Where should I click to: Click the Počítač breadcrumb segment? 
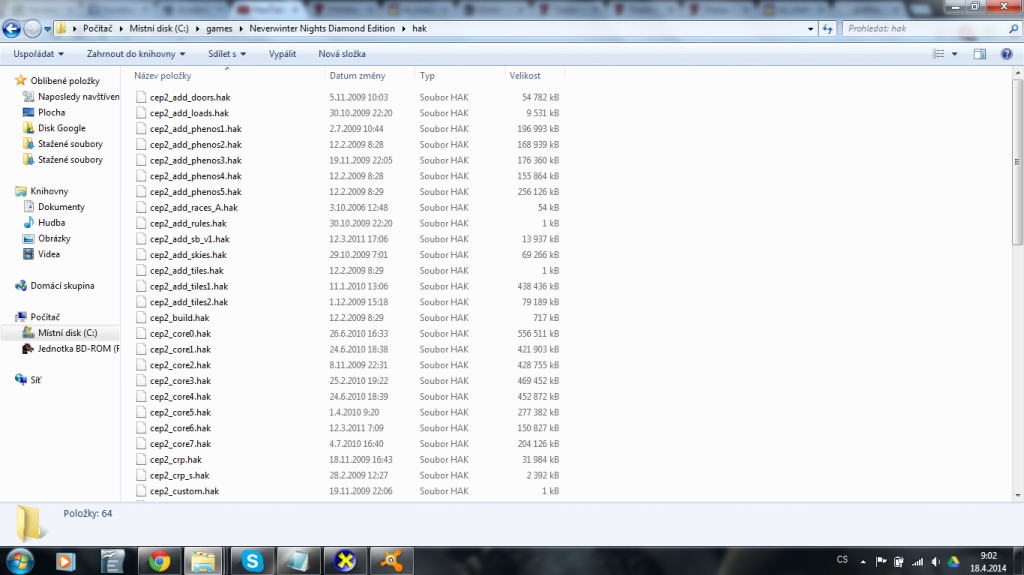97,29
